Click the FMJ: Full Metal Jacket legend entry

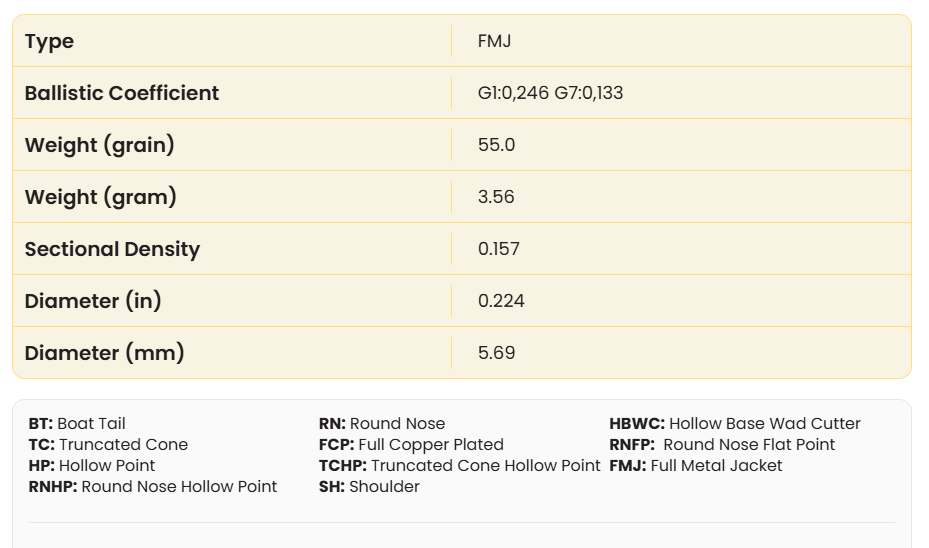(x=695, y=466)
